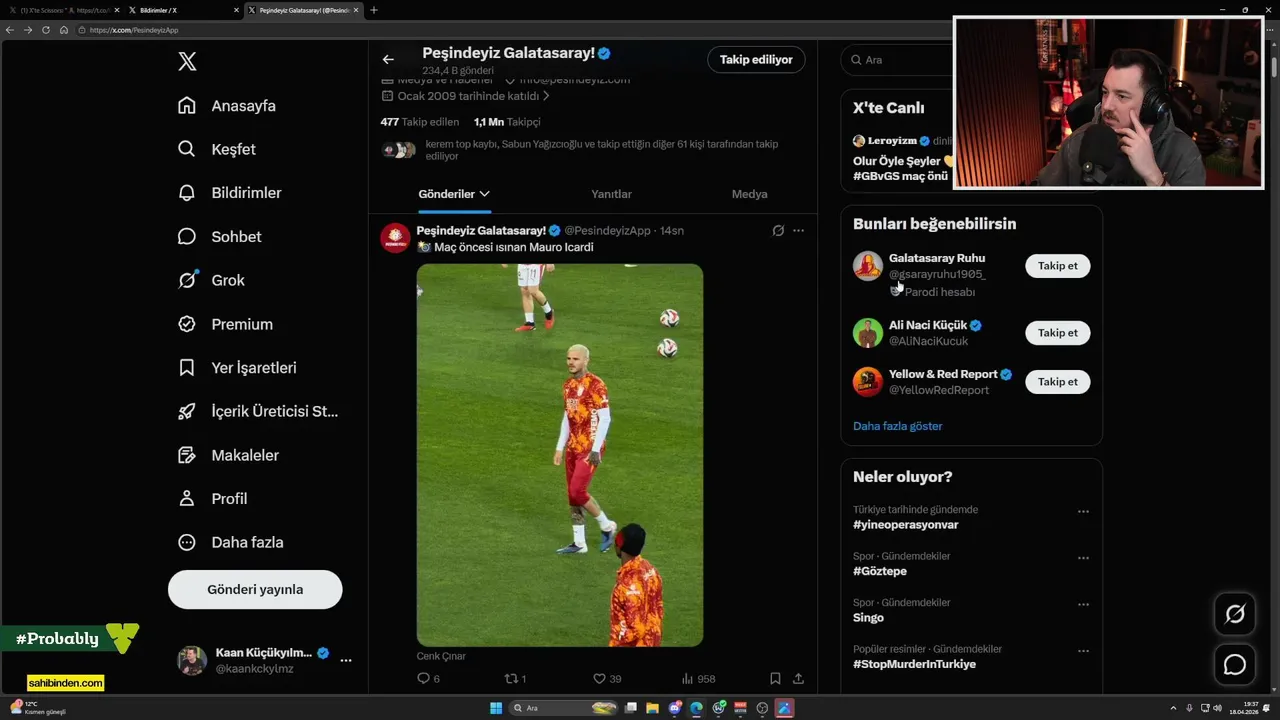Image resolution: width=1280 pixels, height=720 pixels.
Task: Open floating messages button at bottom right
Action: click(1235, 665)
